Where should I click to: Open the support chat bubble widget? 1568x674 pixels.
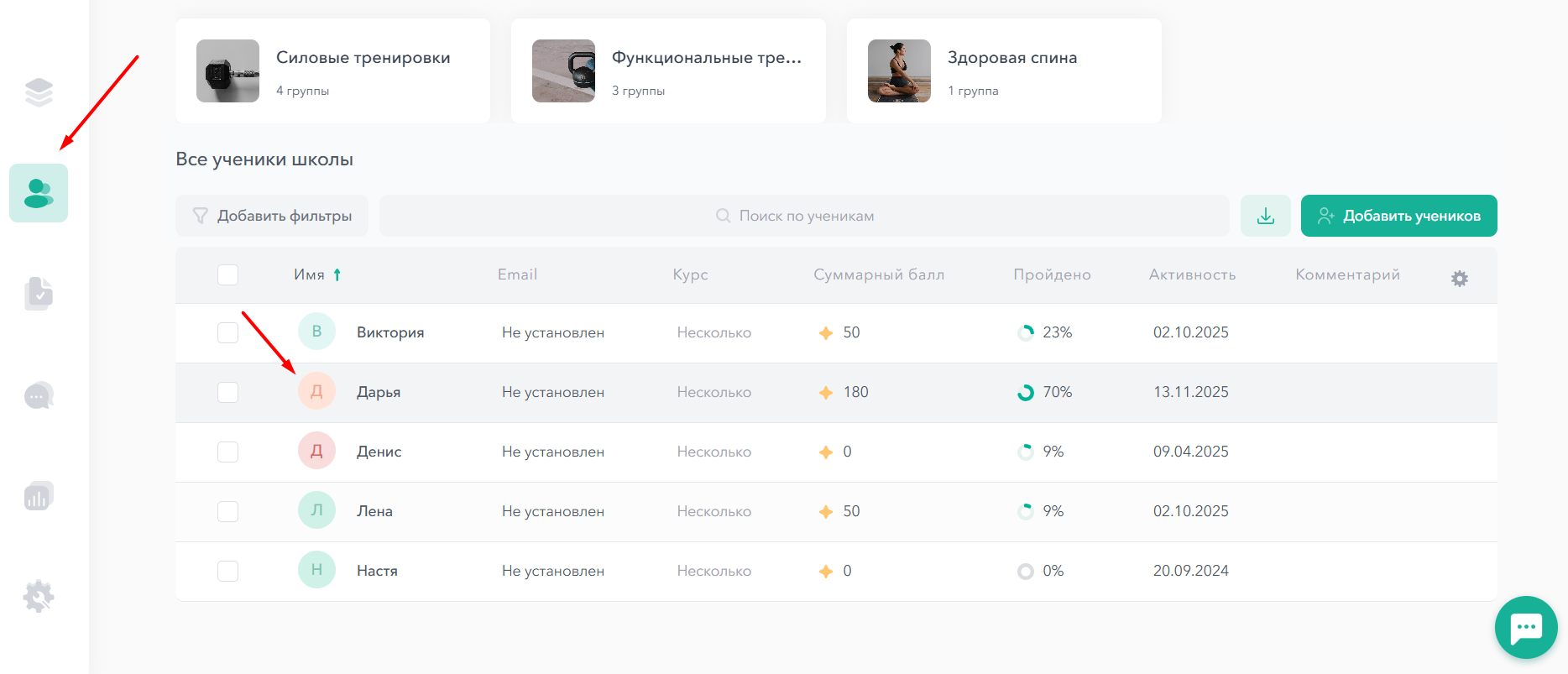pyautogui.click(x=1525, y=627)
